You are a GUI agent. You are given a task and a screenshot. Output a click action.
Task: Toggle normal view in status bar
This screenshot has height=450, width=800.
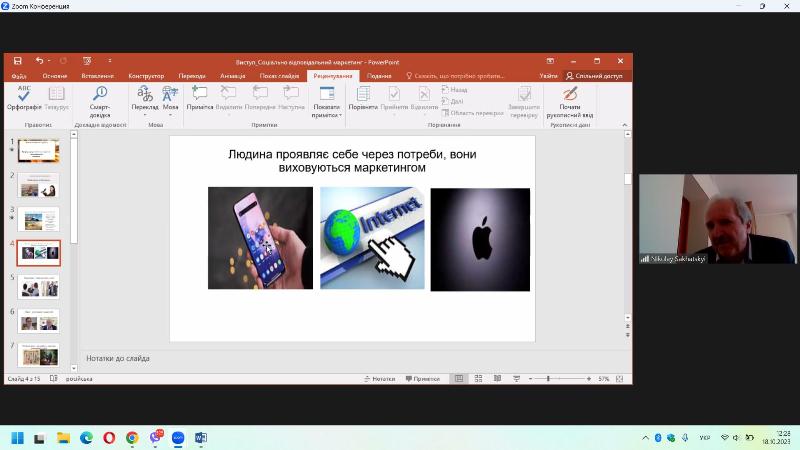click(x=459, y=379)
